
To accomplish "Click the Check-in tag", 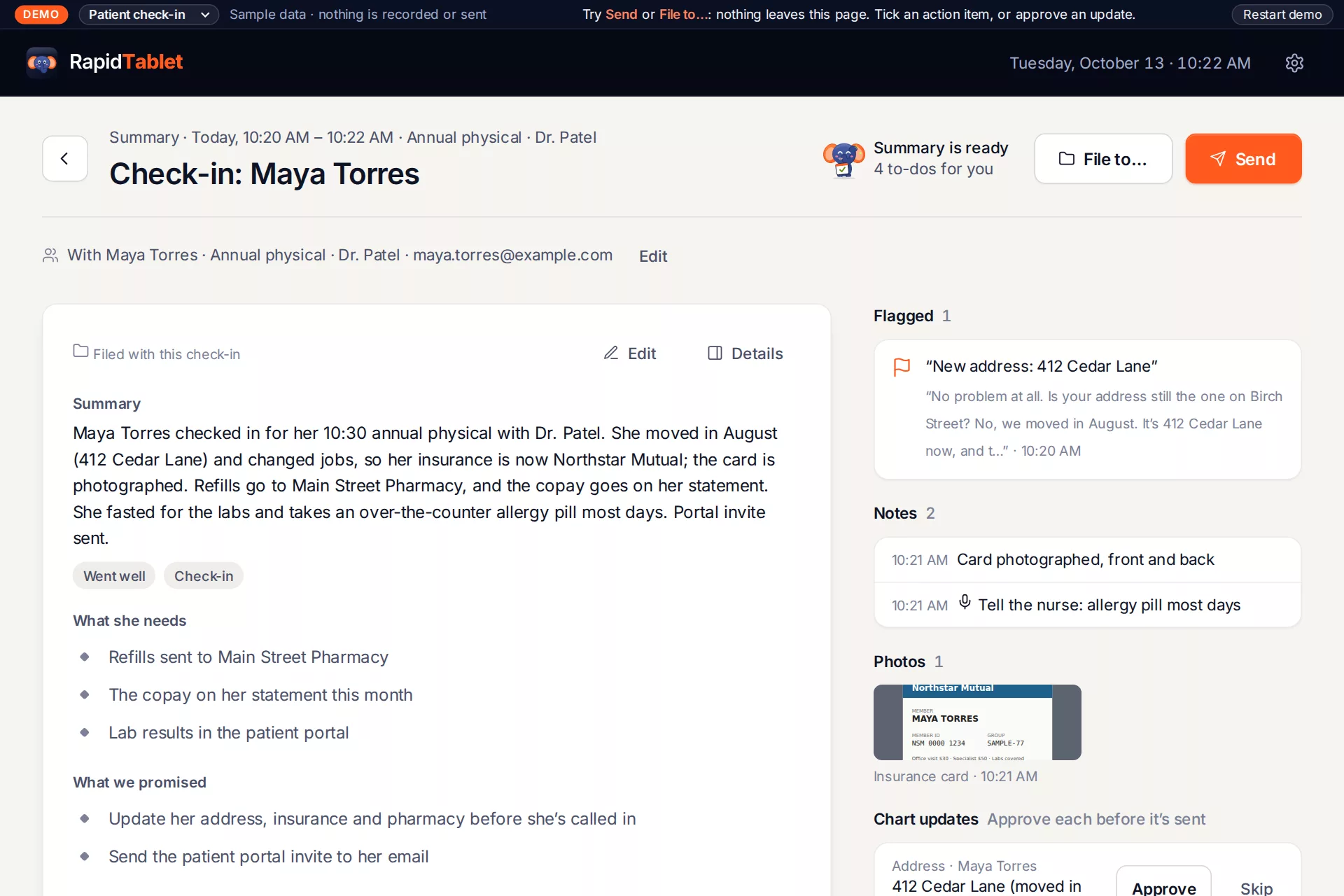I will [204, 576].
